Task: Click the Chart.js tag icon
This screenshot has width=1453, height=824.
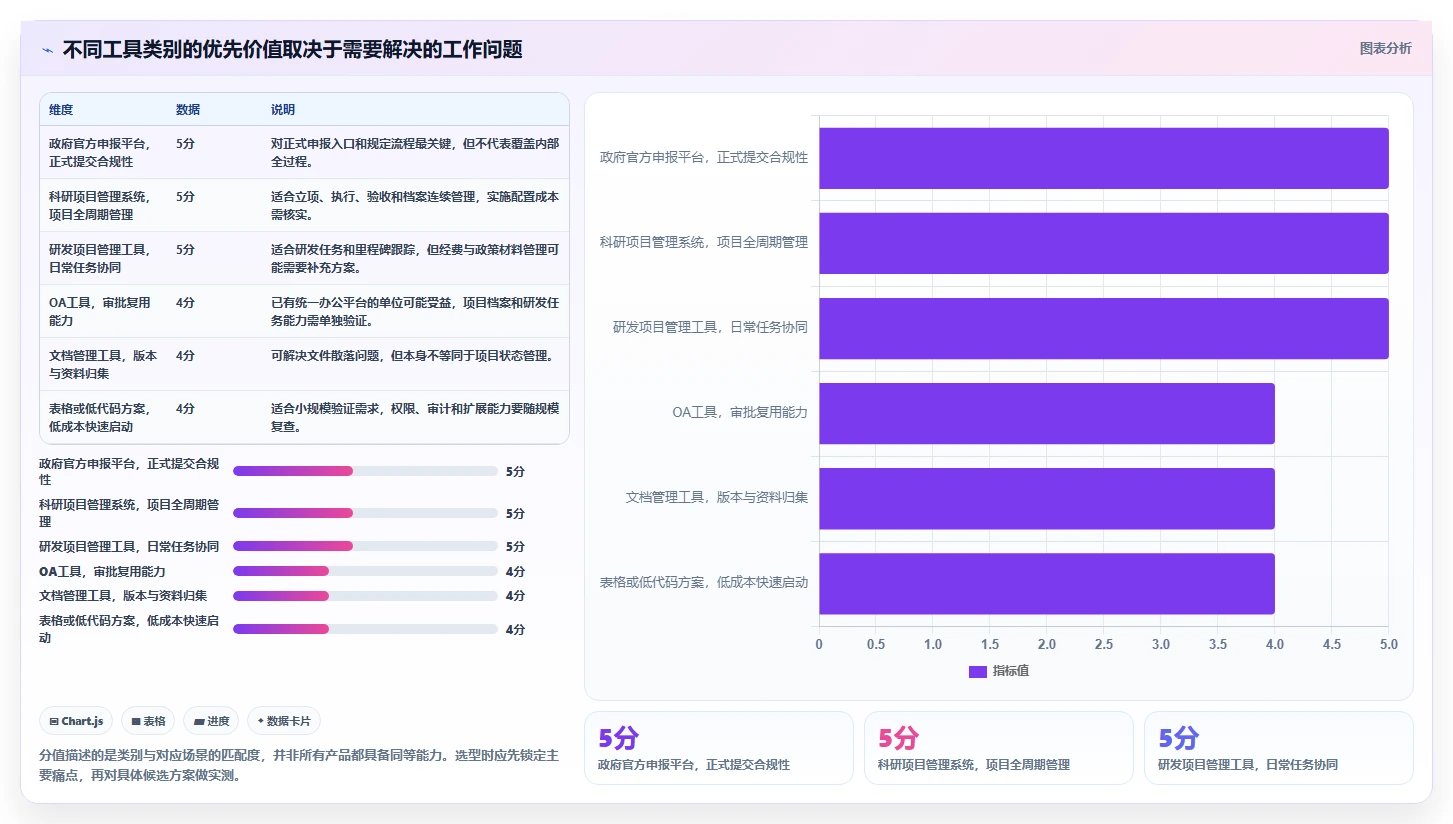Action: 53,721
